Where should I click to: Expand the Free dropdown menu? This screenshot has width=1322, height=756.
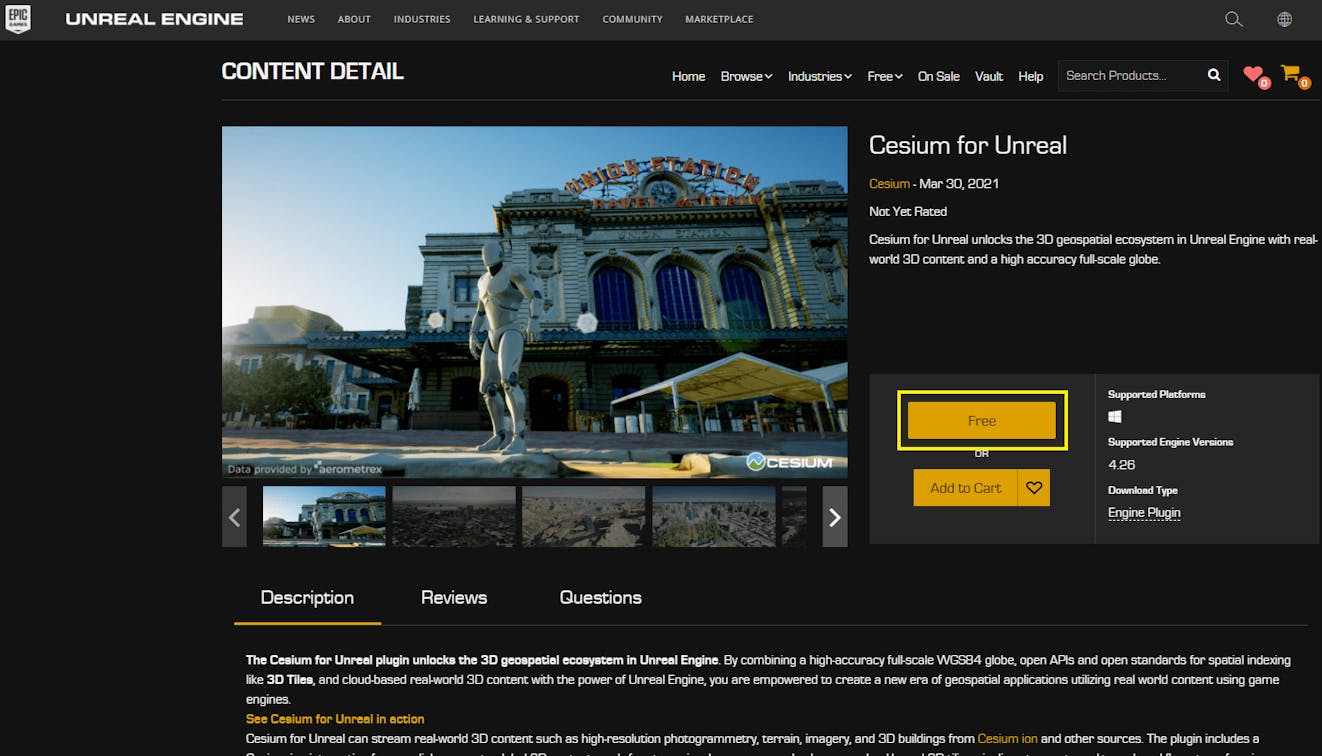(x=883, y=76)
